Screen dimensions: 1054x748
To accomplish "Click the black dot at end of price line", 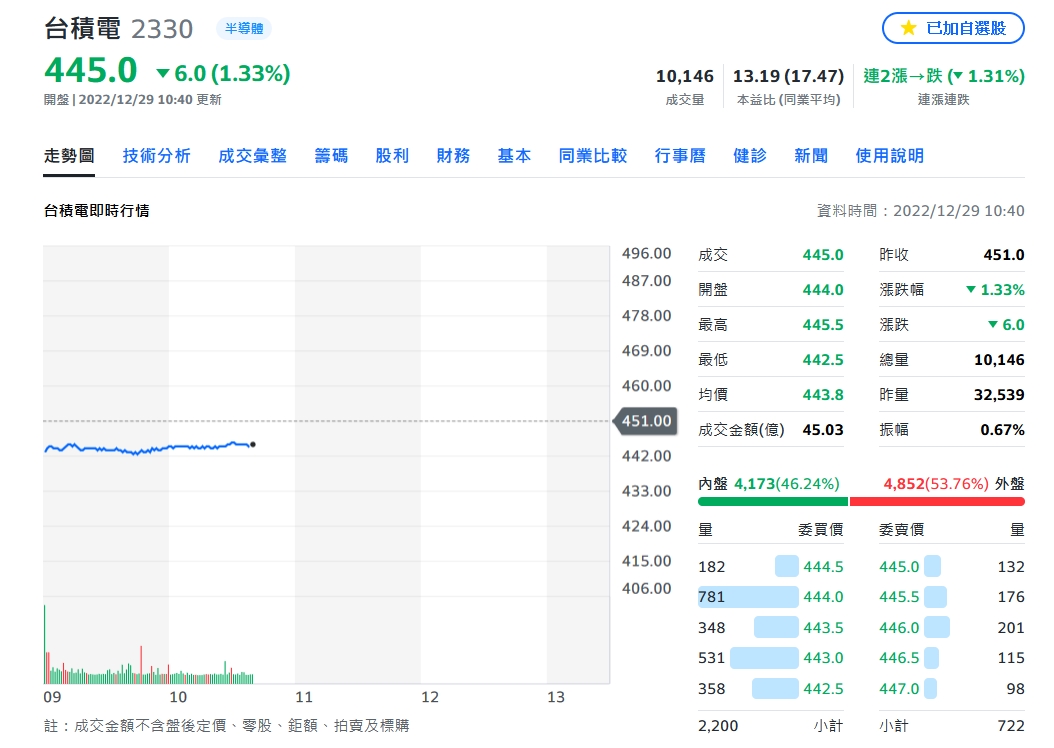I will click(253, 444).
